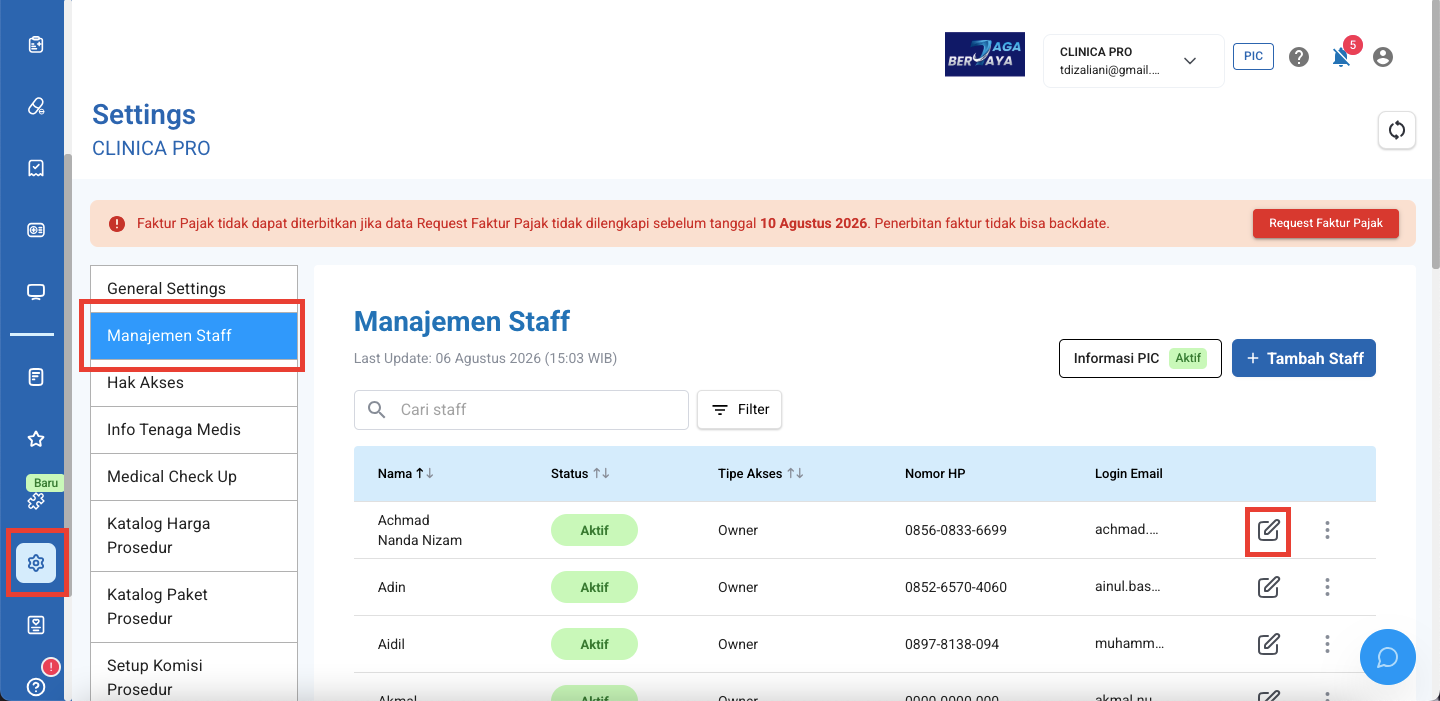Open more options for Adin row
Screen dimensions: 1440x701
(1327, 587)
